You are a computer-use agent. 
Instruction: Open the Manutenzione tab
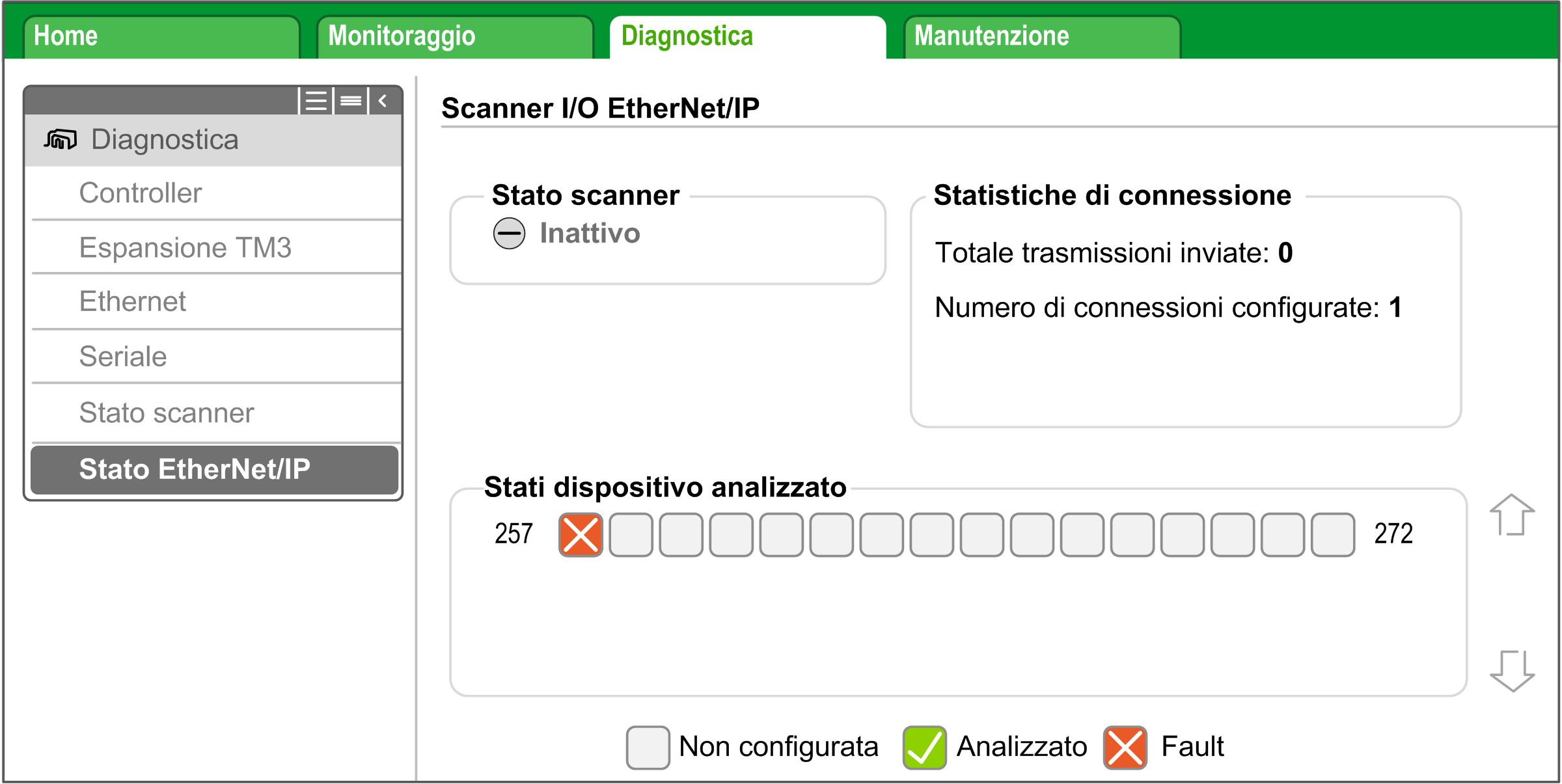click(x=1041, y=36)
